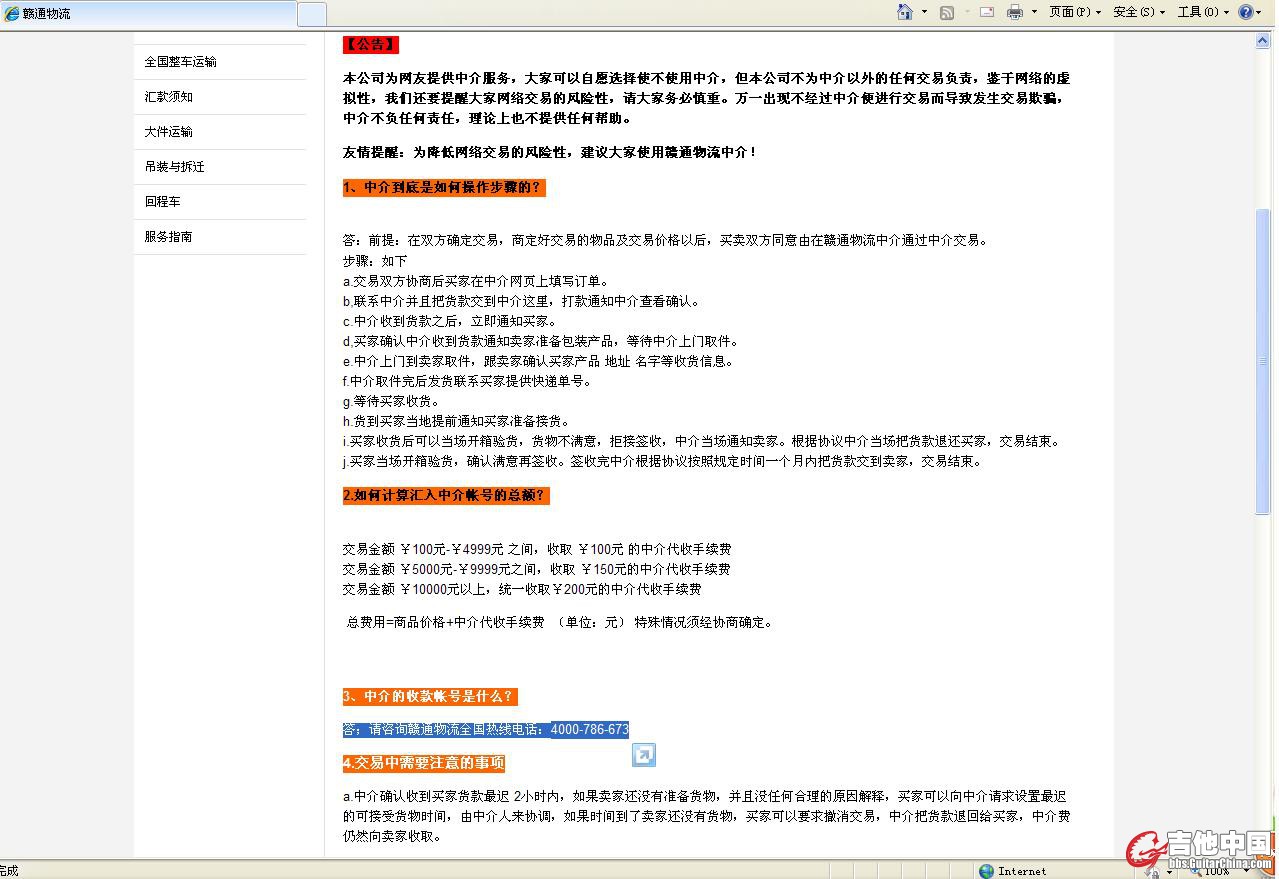The width and height of the screenshot is (1279, 879).
Task: Open the 页面(P) menu
Action: point(1075,12)
